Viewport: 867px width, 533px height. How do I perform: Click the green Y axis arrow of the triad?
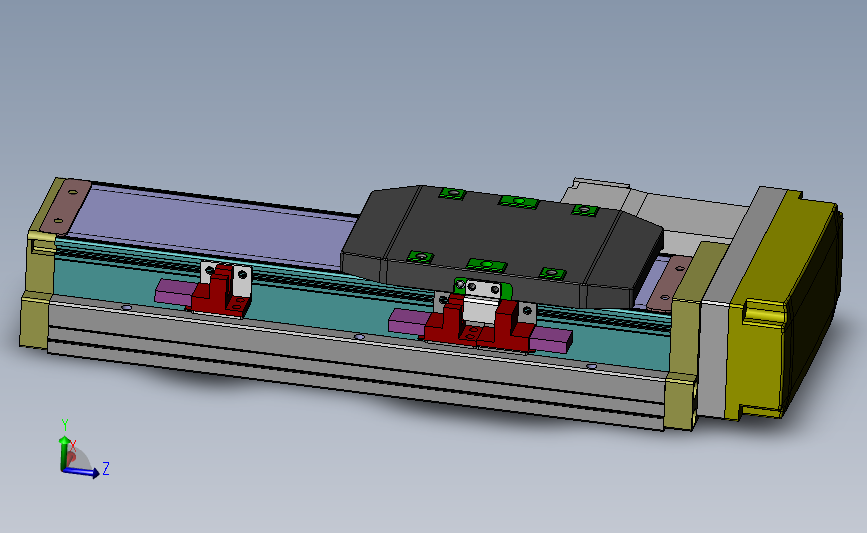tap(64, 452)
